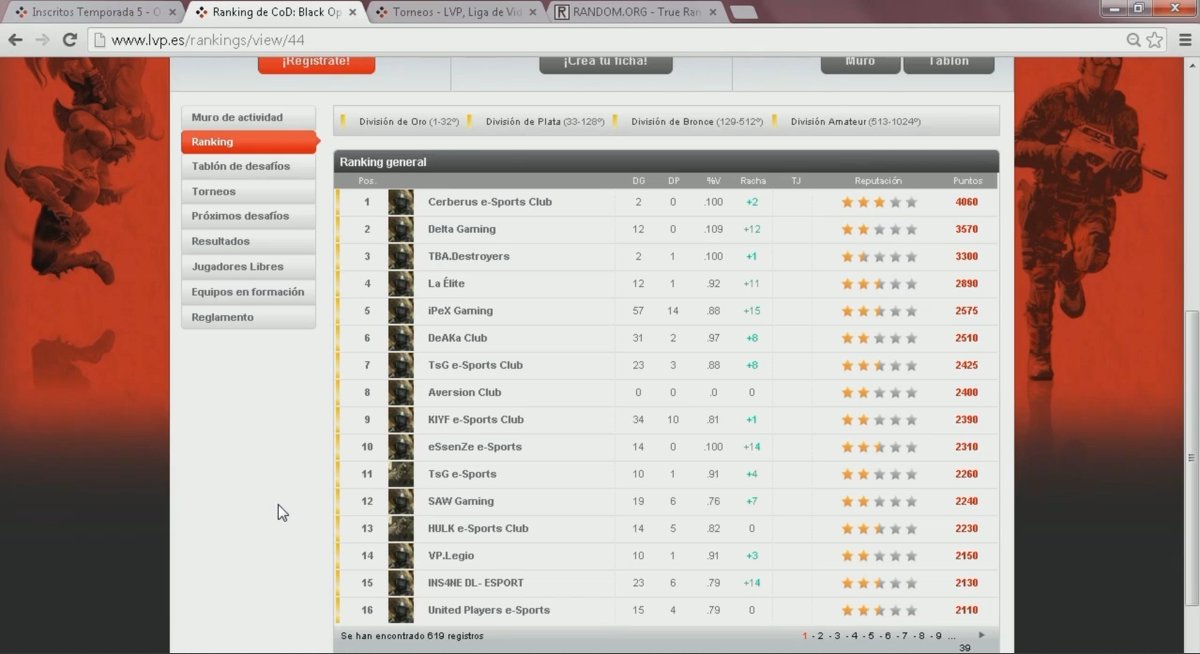Click the 4060 points value
1200x654 pixels.
pyautogui.click(x=966, y=202)
